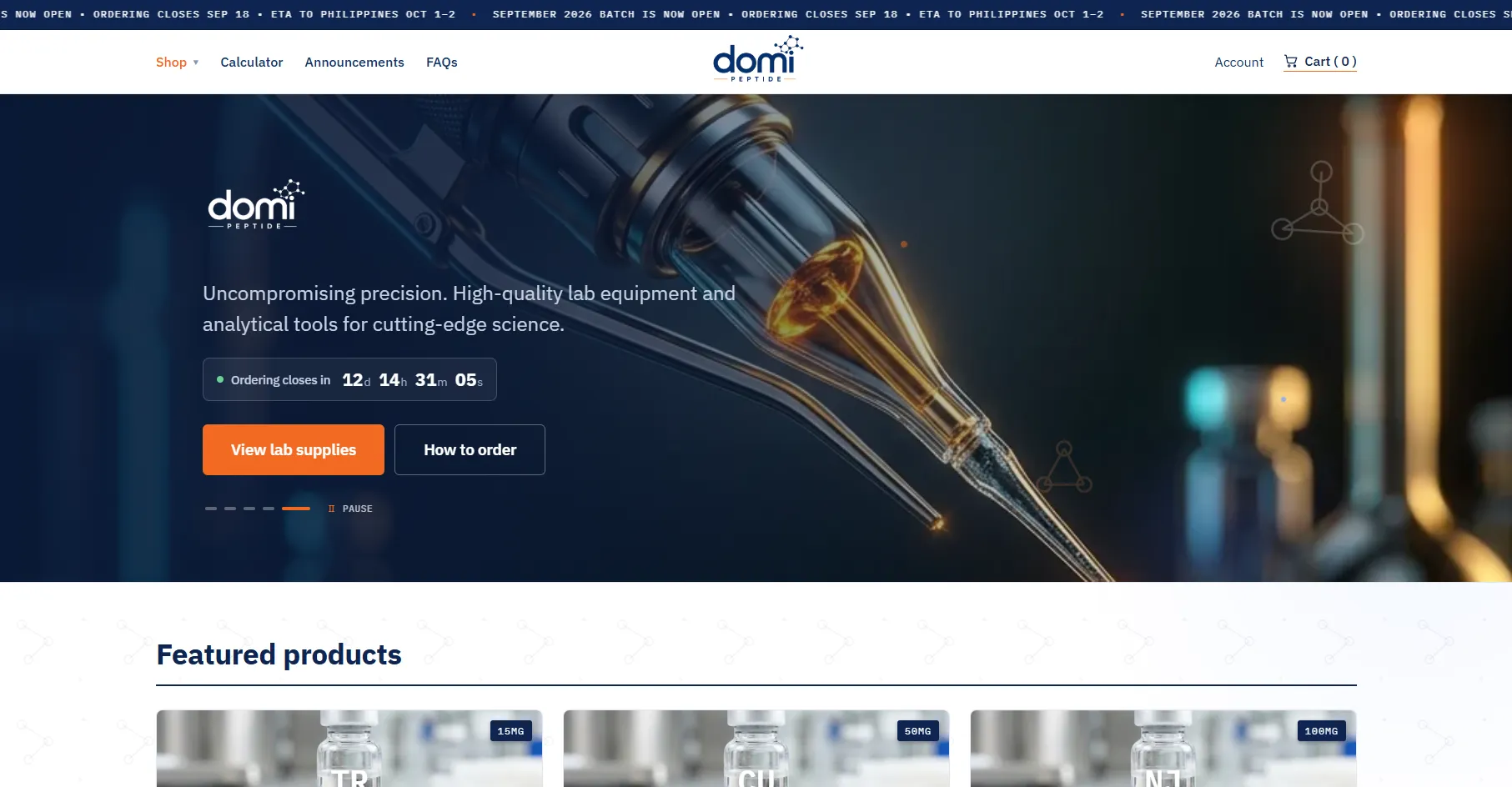Jump to the third slide indicator
This screenshot has height=787, width=1512.
tap(249, 509)
